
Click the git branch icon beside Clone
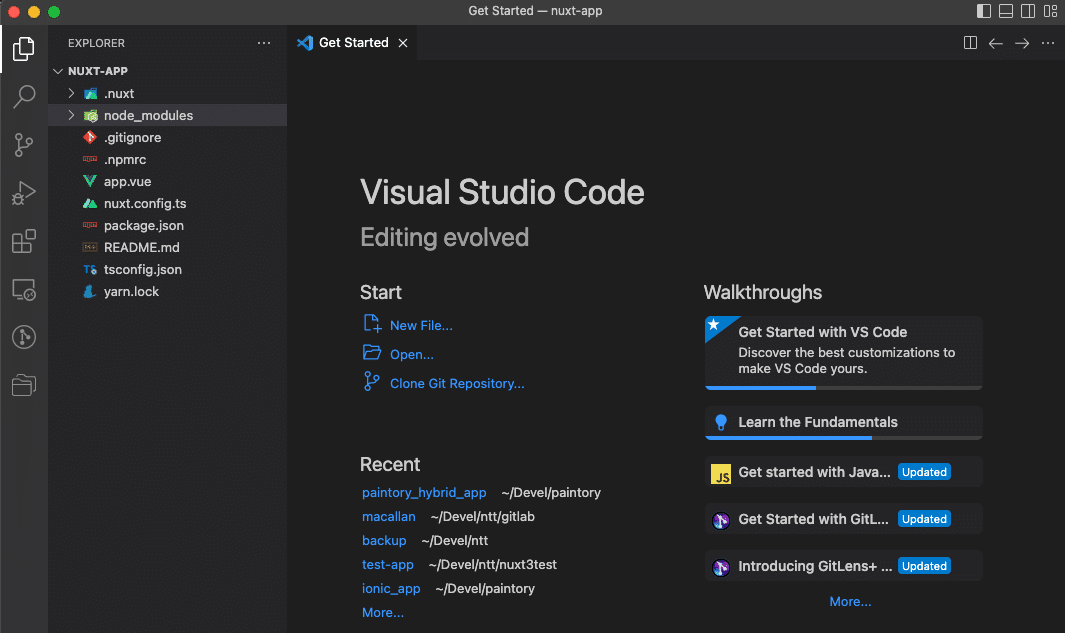[x=372, y=381]
